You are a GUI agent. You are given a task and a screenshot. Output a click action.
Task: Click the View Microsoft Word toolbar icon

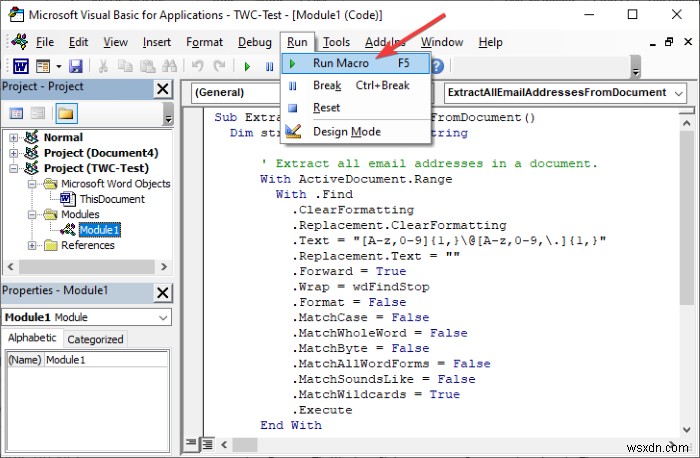pos(21,67)
